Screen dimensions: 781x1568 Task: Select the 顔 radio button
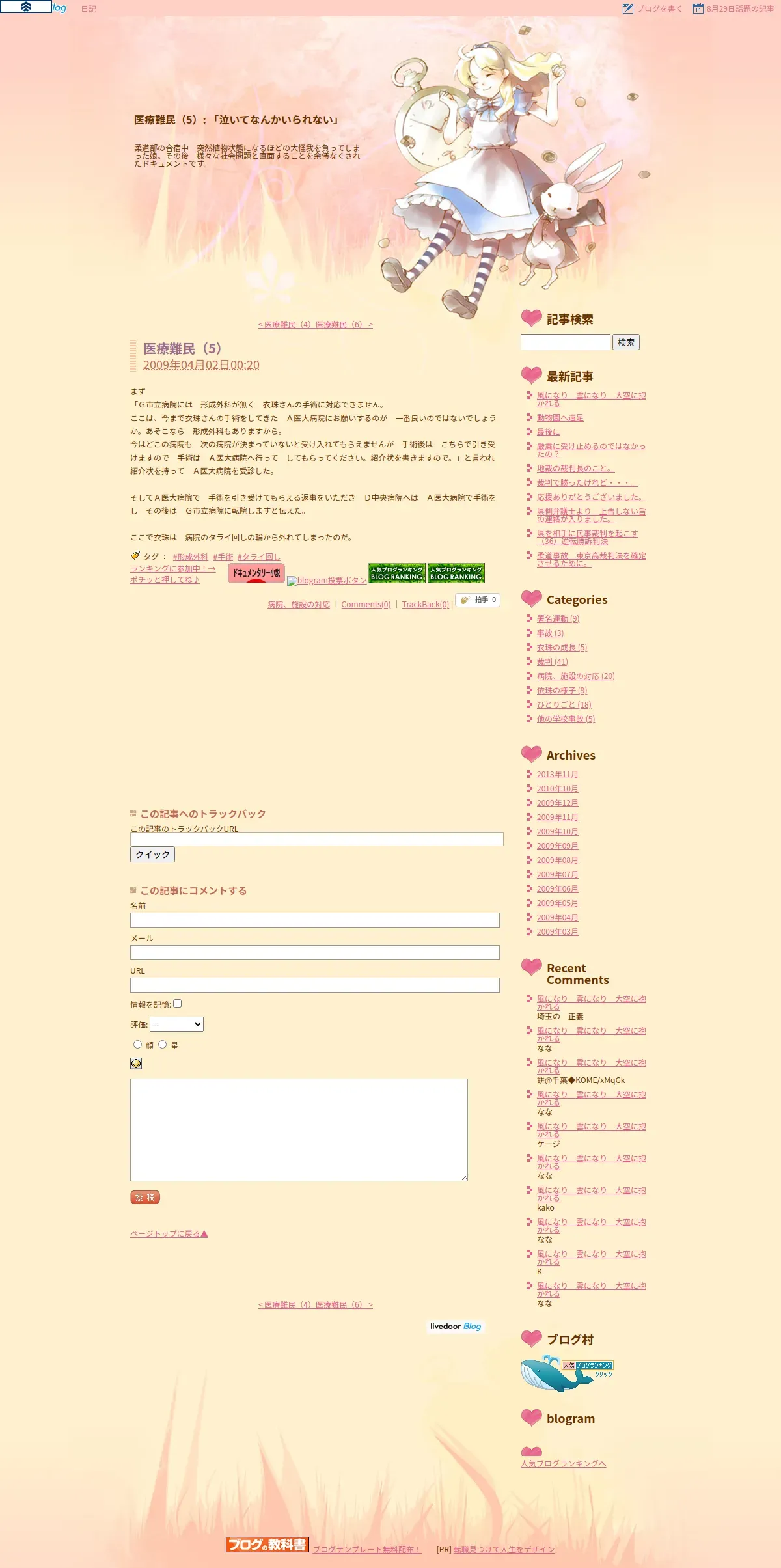(137, 1044)
